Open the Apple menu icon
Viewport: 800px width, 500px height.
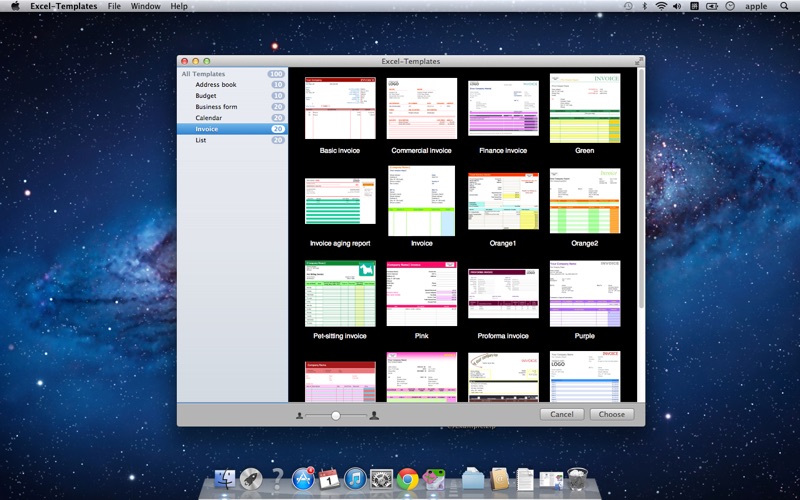pos(15,6)
